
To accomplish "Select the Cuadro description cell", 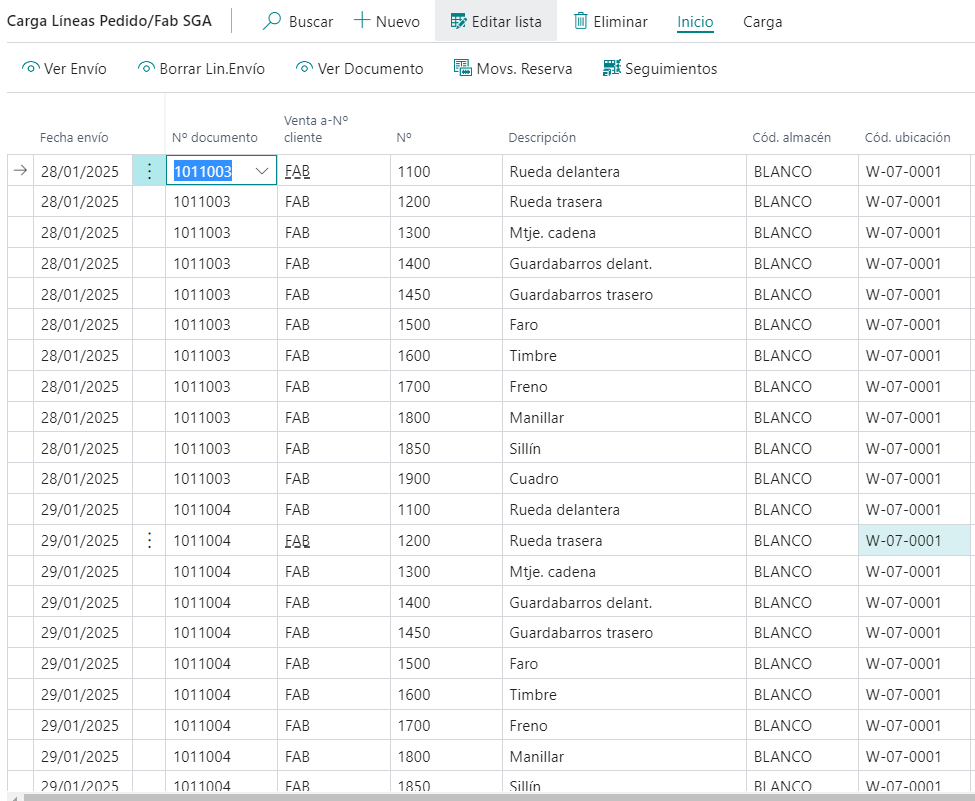I will pyautogui.click(x=534, y=479).
